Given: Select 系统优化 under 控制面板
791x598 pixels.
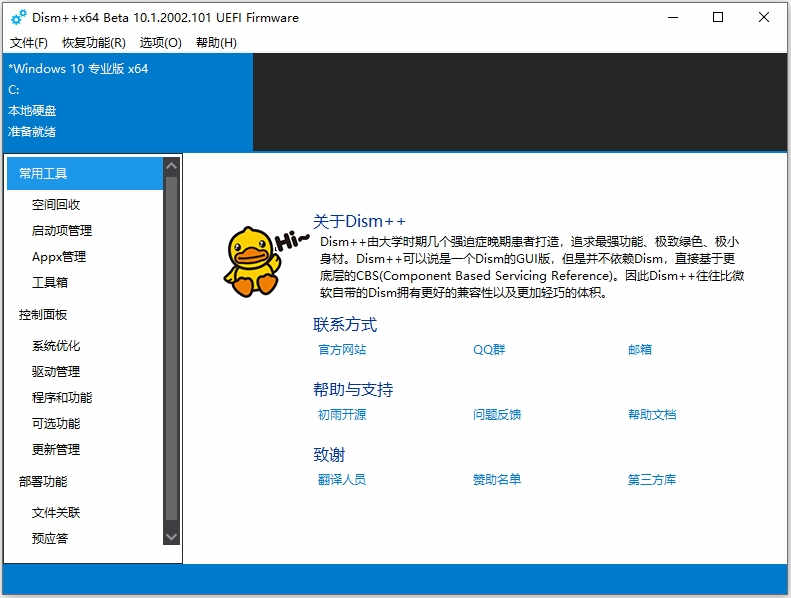Looking at the screenshot, I should (56, 346).
